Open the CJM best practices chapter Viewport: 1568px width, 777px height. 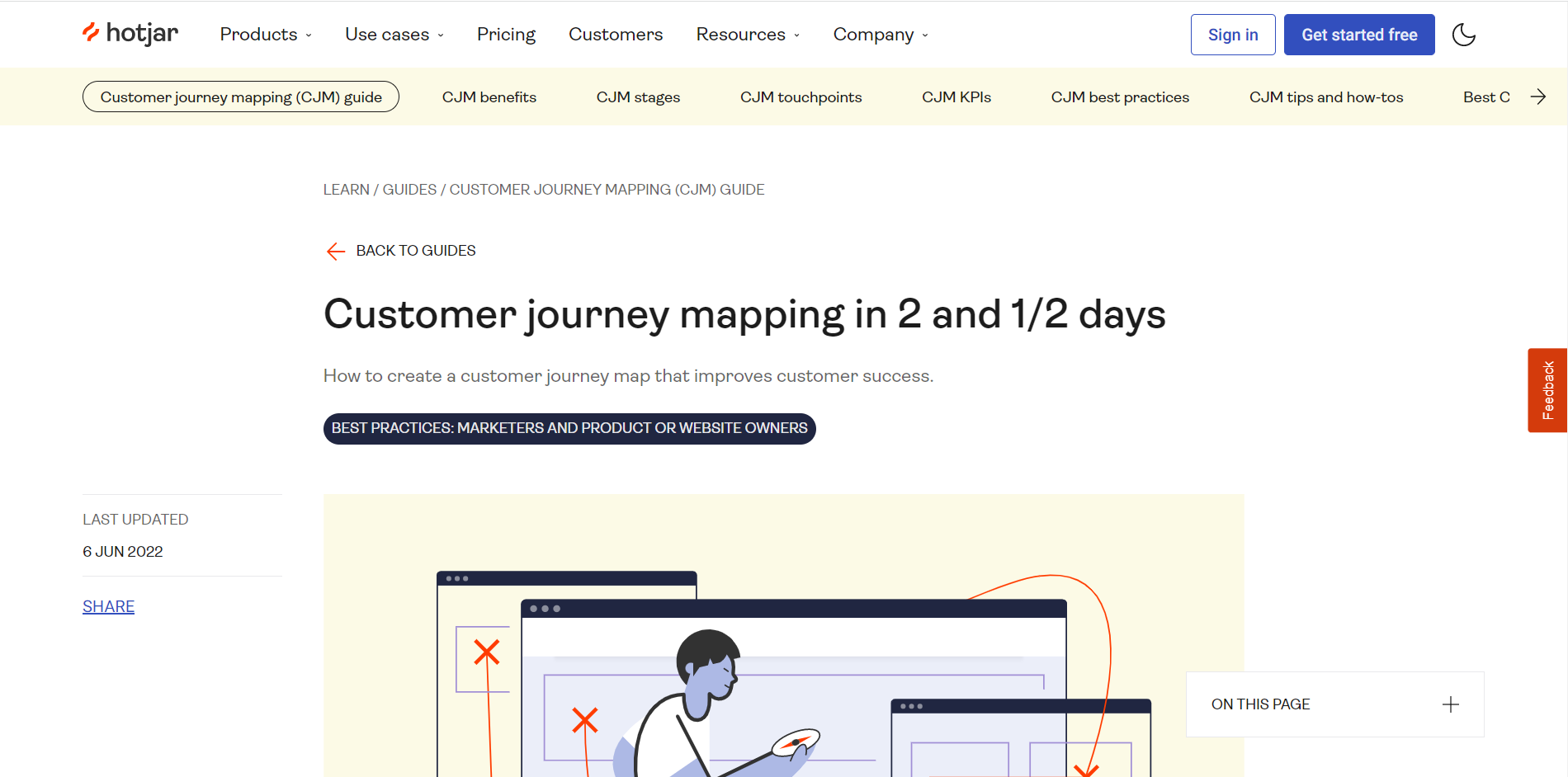tap(1120, 97)
